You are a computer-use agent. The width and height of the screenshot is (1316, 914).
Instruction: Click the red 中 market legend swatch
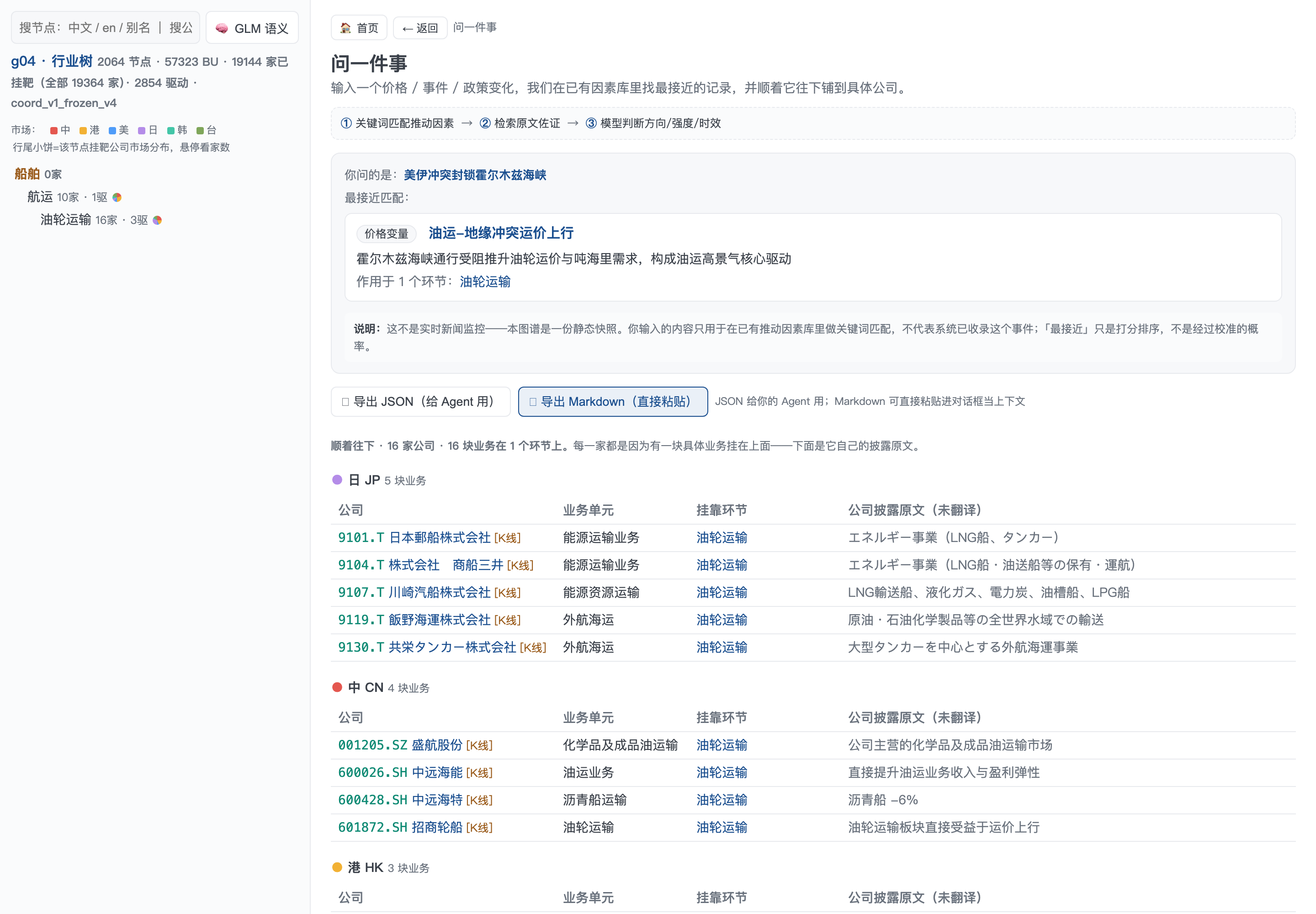pos(54,131)
